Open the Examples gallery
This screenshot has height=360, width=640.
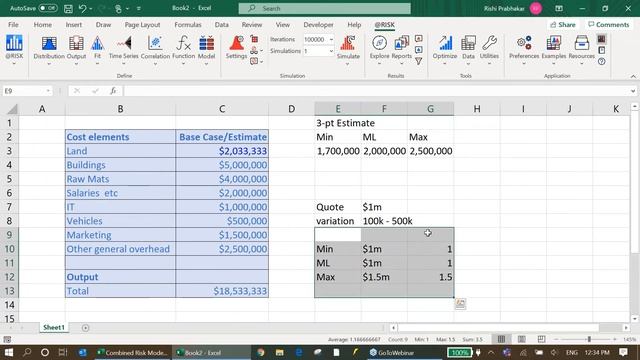click(x=553, y=47)
